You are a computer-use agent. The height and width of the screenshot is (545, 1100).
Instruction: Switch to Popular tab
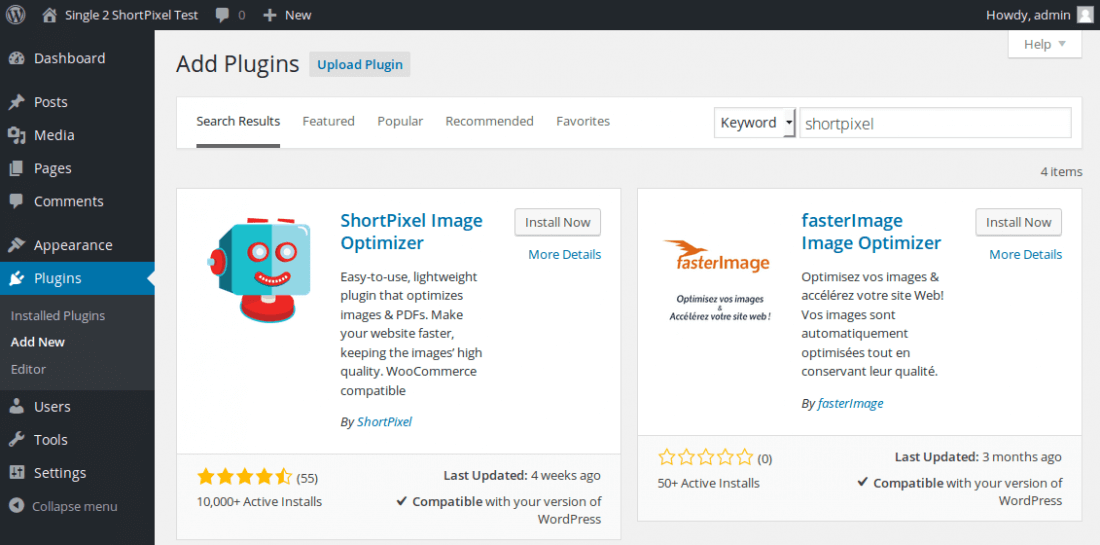click(400, 121)
